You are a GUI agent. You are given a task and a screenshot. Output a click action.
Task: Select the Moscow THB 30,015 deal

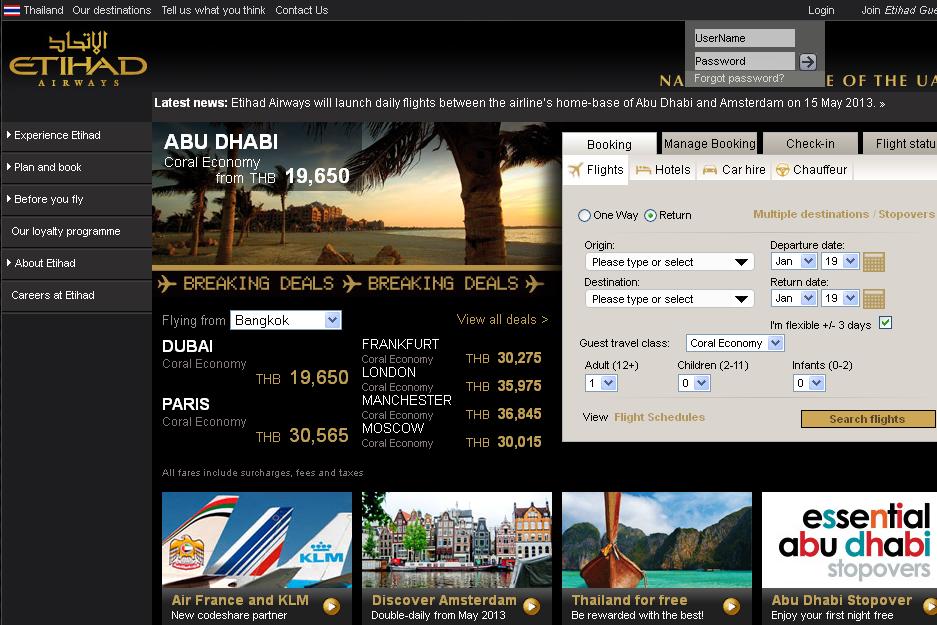coord(451,436)
